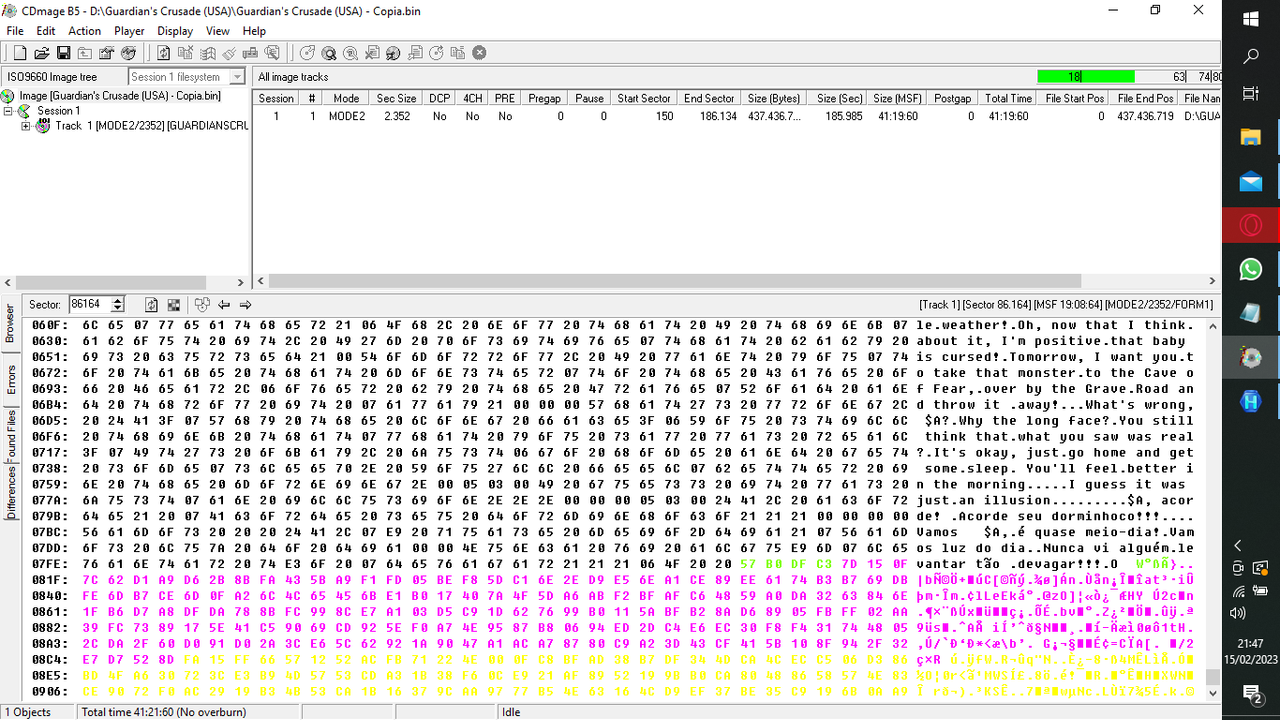Open the WhatsApp taskbar icon
1280x720 pixels.
click(x=1251, y=269)
